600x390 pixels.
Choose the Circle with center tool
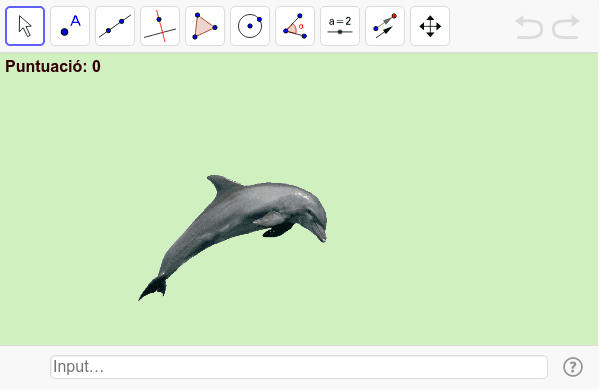pos(250,26)
